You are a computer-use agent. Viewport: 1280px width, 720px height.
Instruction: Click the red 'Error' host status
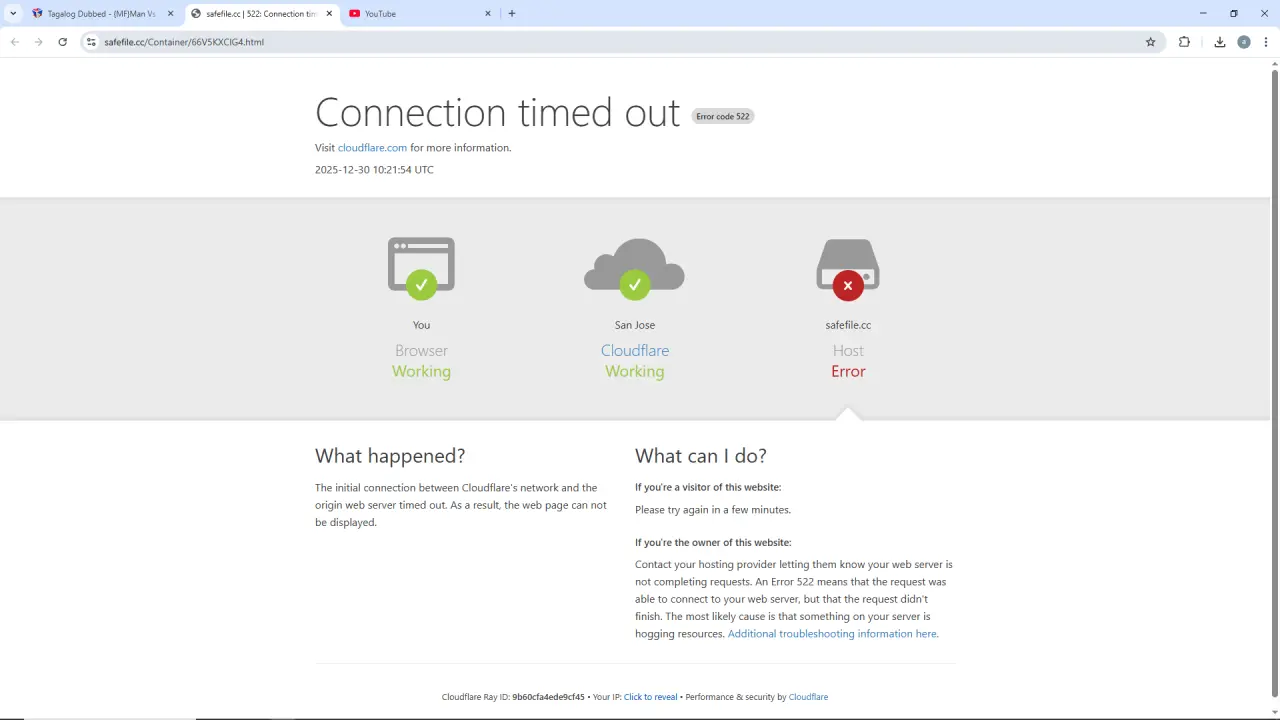[x=848, y=372]
